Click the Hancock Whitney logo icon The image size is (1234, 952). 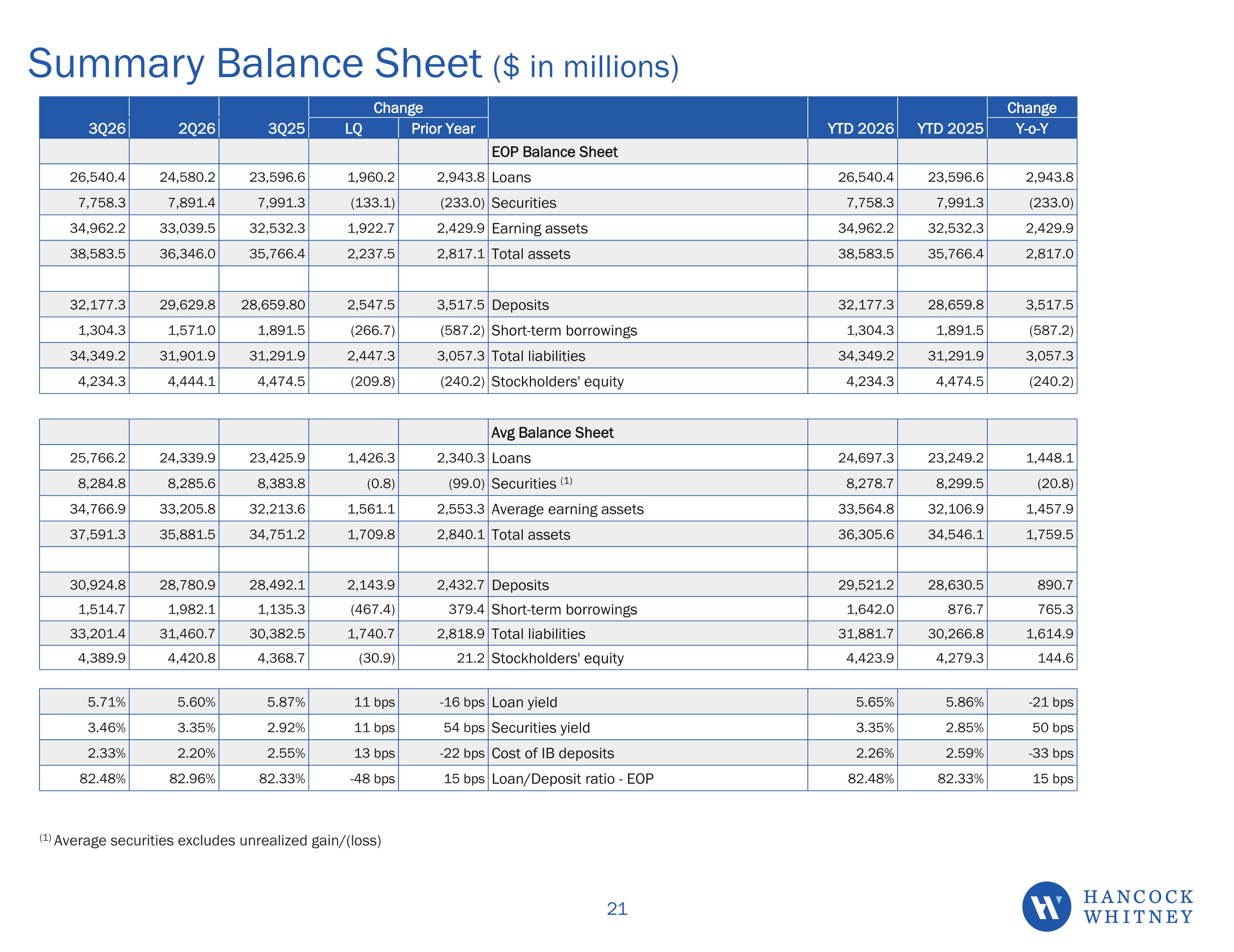pyautogui.click(x=1046, y=906)
